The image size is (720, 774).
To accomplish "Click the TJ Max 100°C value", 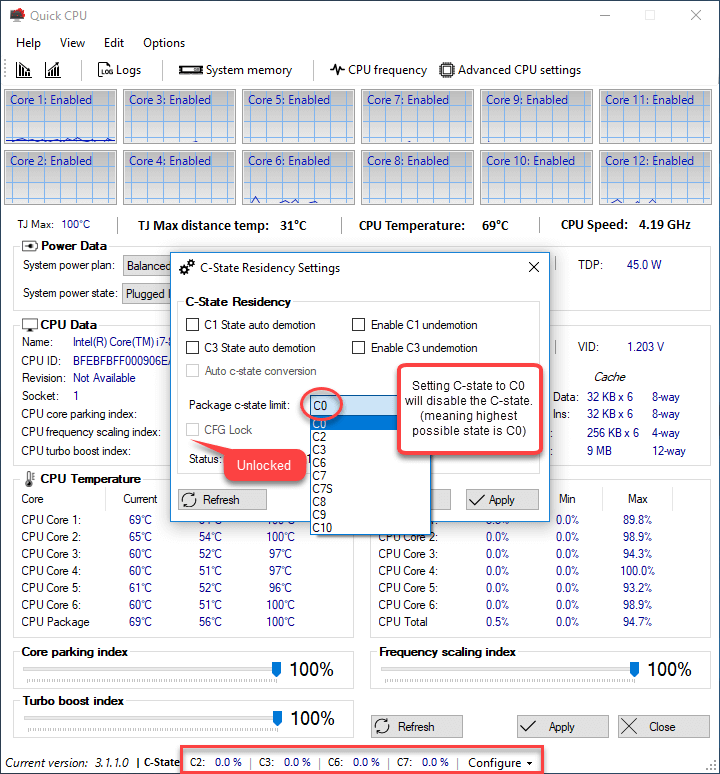I will point(76,224).
